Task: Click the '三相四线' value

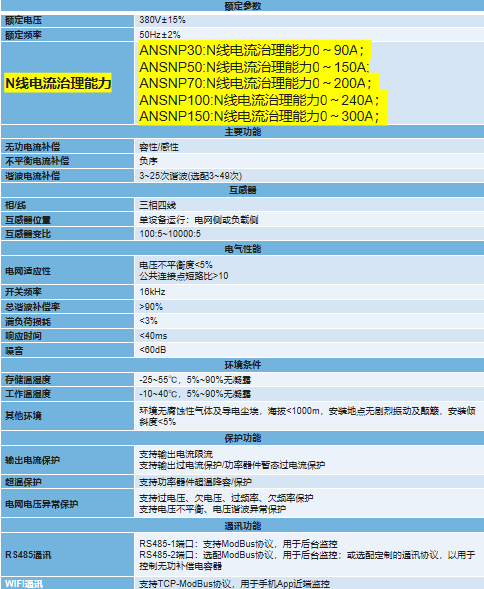Action: click(158, 205)
